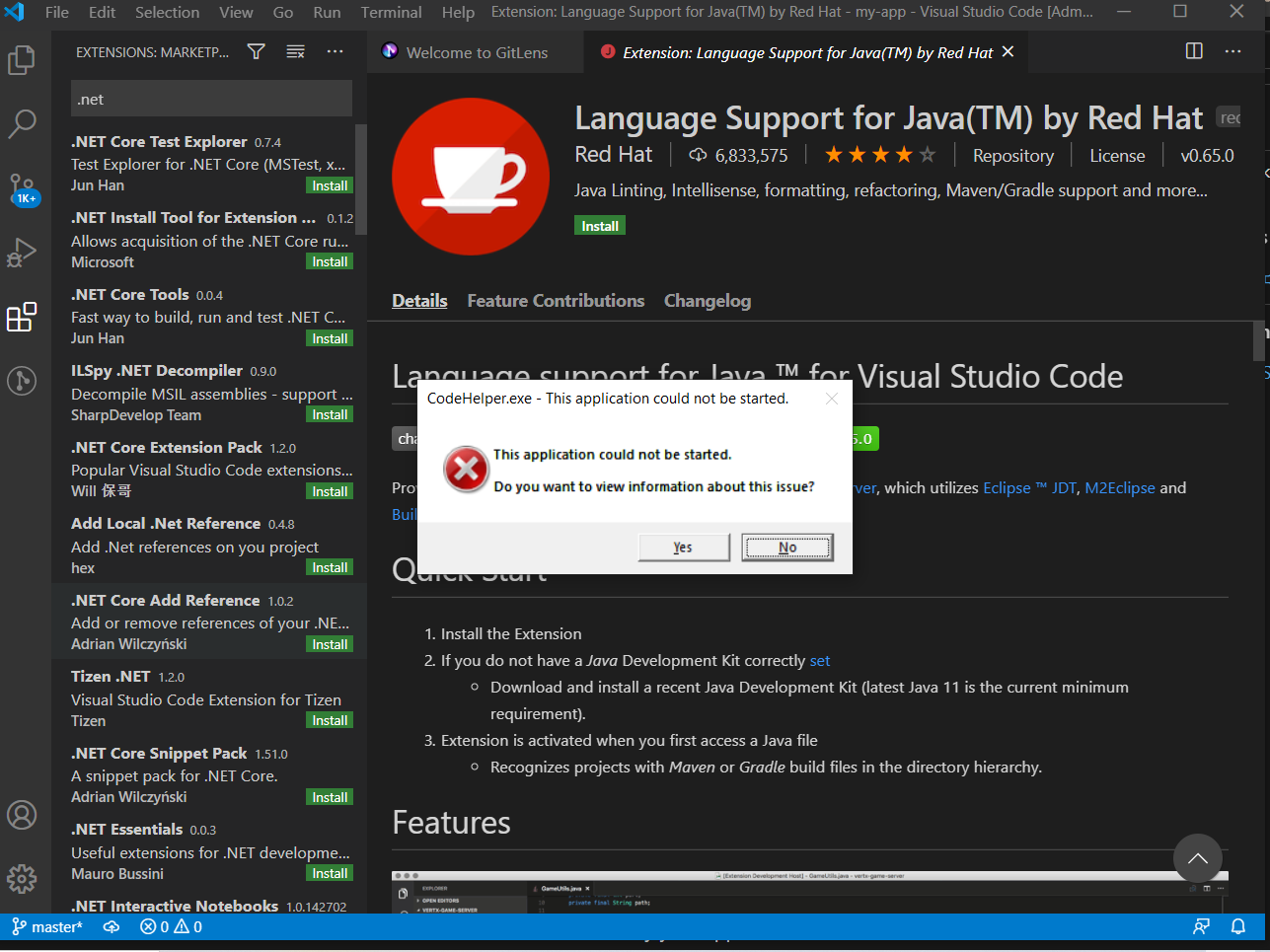
Task: Open the Run and Debug panel
Action: tap(22, 252)
